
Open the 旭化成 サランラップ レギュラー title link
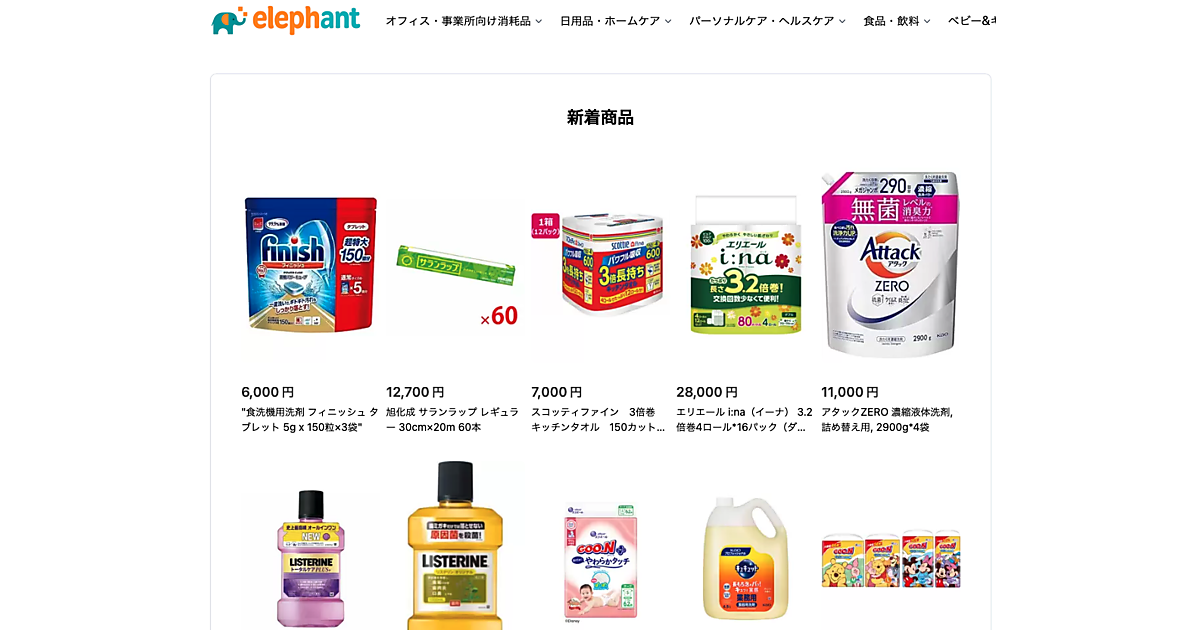pos(453,419)
